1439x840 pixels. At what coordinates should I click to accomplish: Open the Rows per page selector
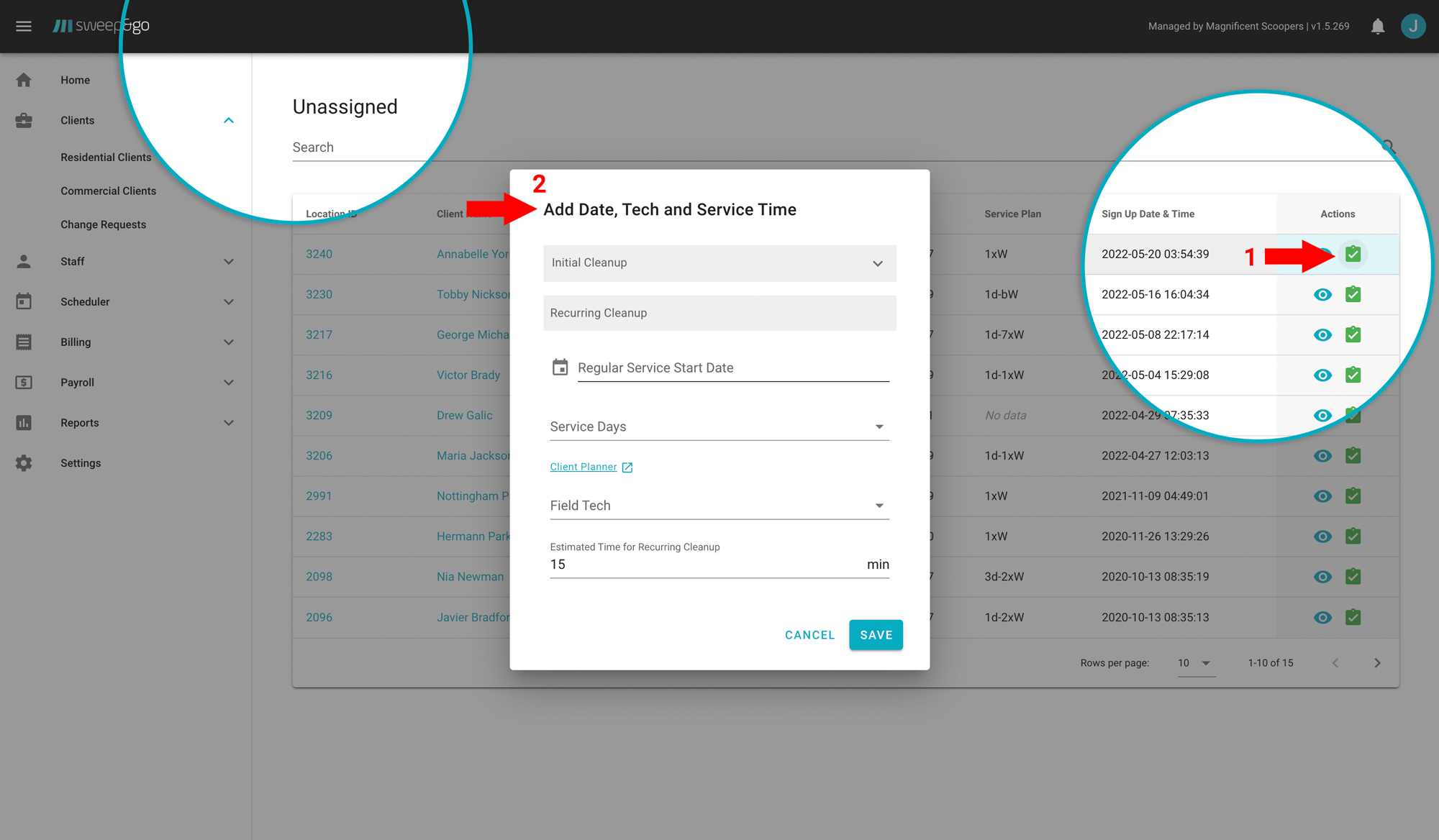(x=1194, y=662)
